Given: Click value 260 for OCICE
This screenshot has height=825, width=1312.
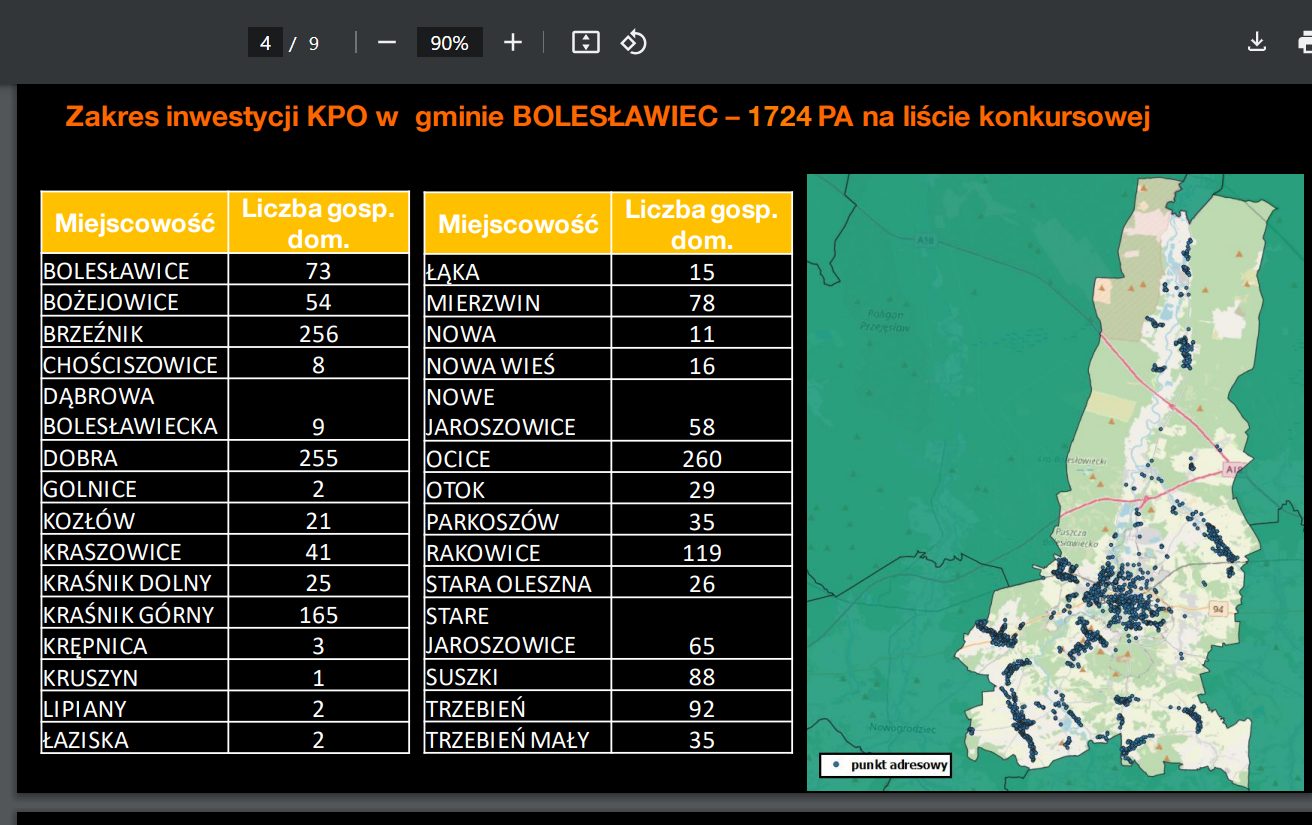Looking at the screenshot, I should click(702, 459).
